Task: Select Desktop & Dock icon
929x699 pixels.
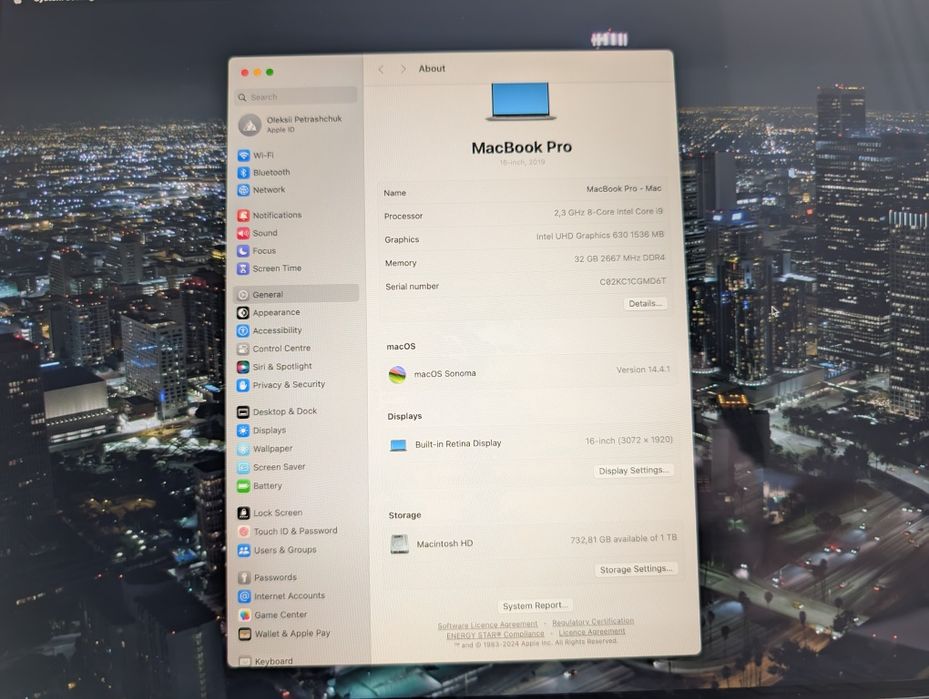Action: (x=243, y=412)
